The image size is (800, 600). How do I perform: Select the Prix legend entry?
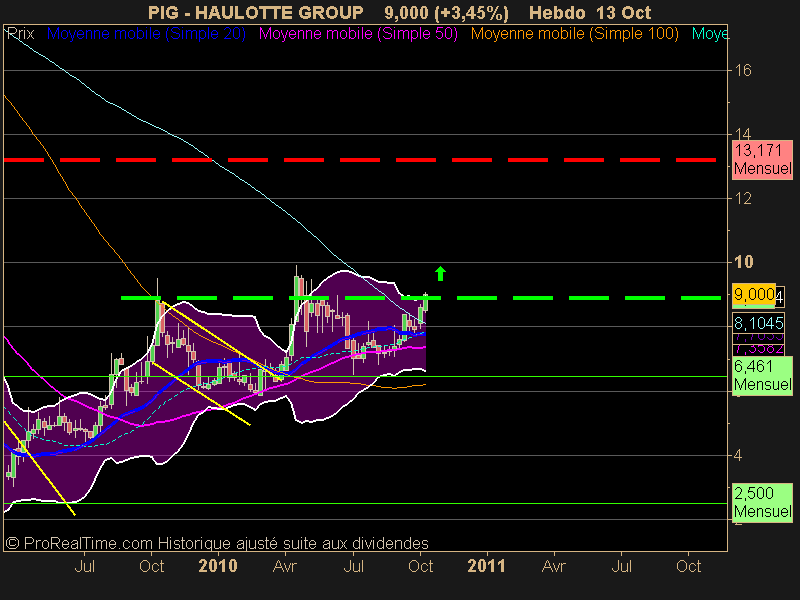20,34
